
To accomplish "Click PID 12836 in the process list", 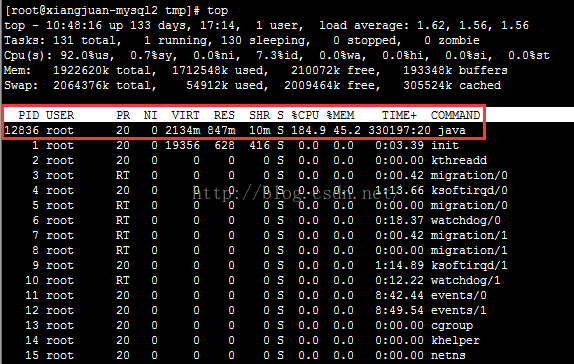I will click(22, 130).
